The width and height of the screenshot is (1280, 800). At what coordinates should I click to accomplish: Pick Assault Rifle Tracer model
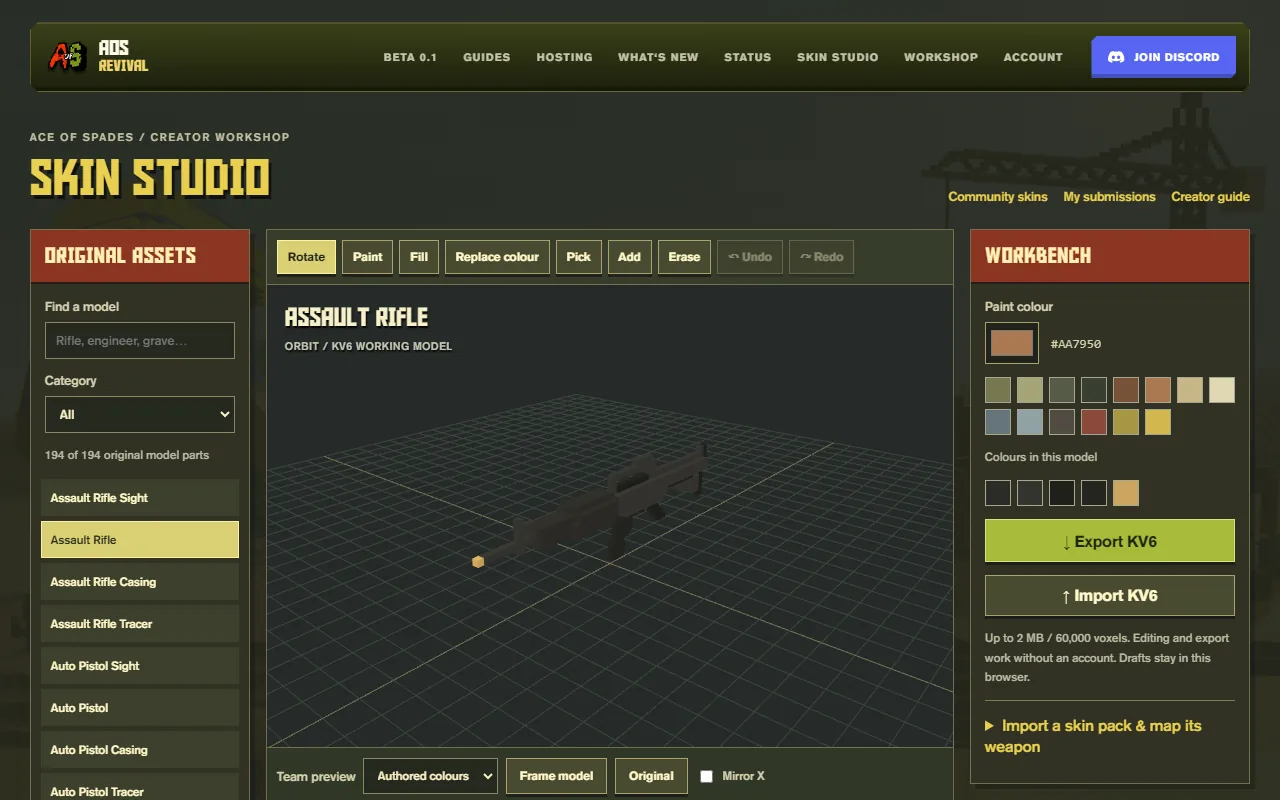pyautogui.click(x=140, y=624)
